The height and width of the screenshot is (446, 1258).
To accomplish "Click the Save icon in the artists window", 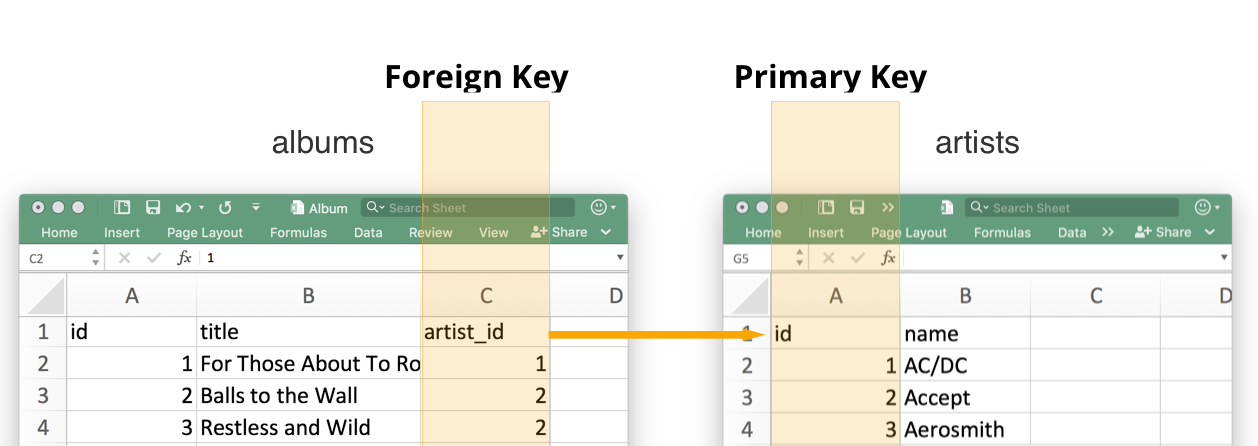I will (x=857, y=208).
